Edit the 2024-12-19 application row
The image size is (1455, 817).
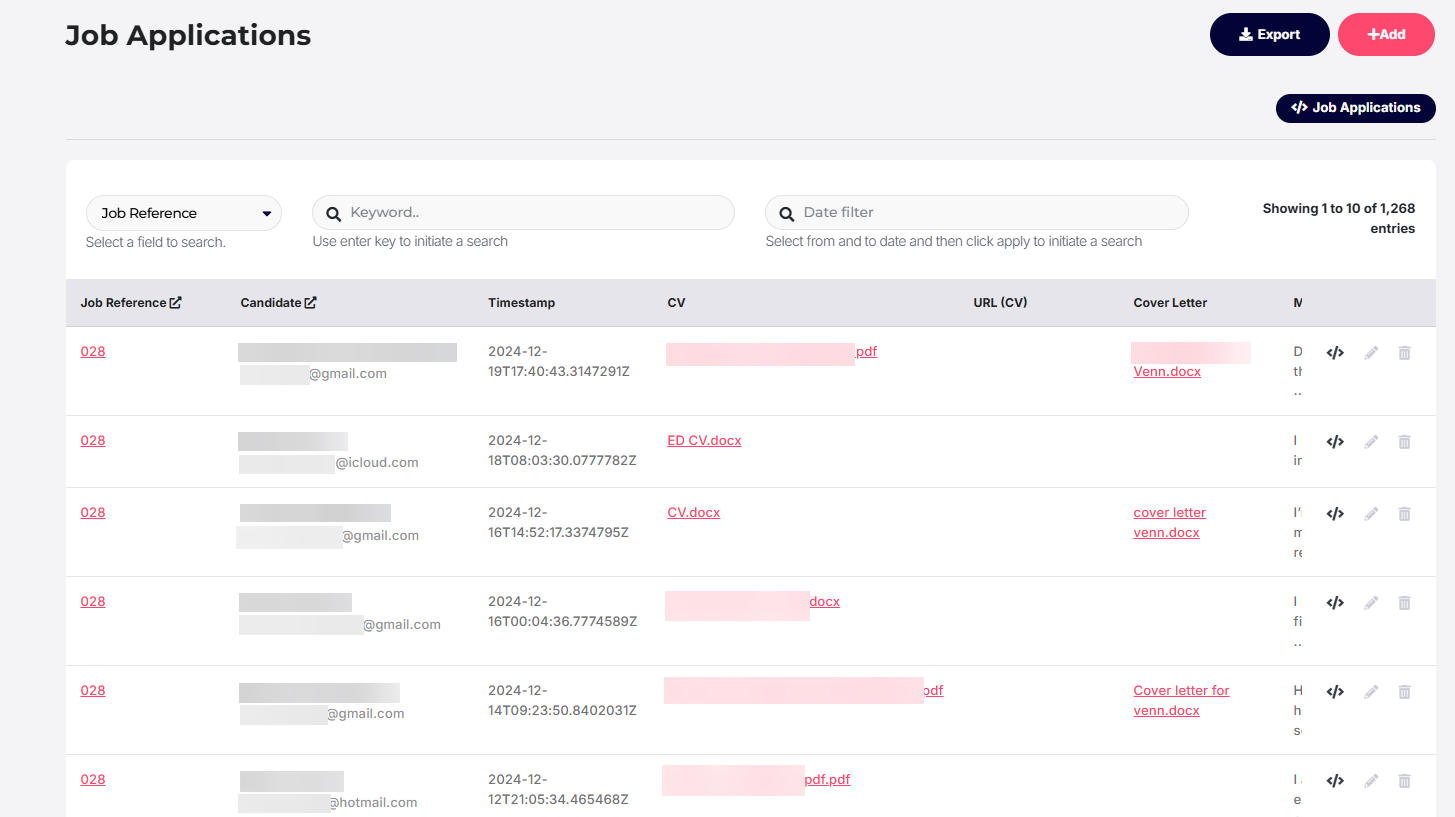1371,353
